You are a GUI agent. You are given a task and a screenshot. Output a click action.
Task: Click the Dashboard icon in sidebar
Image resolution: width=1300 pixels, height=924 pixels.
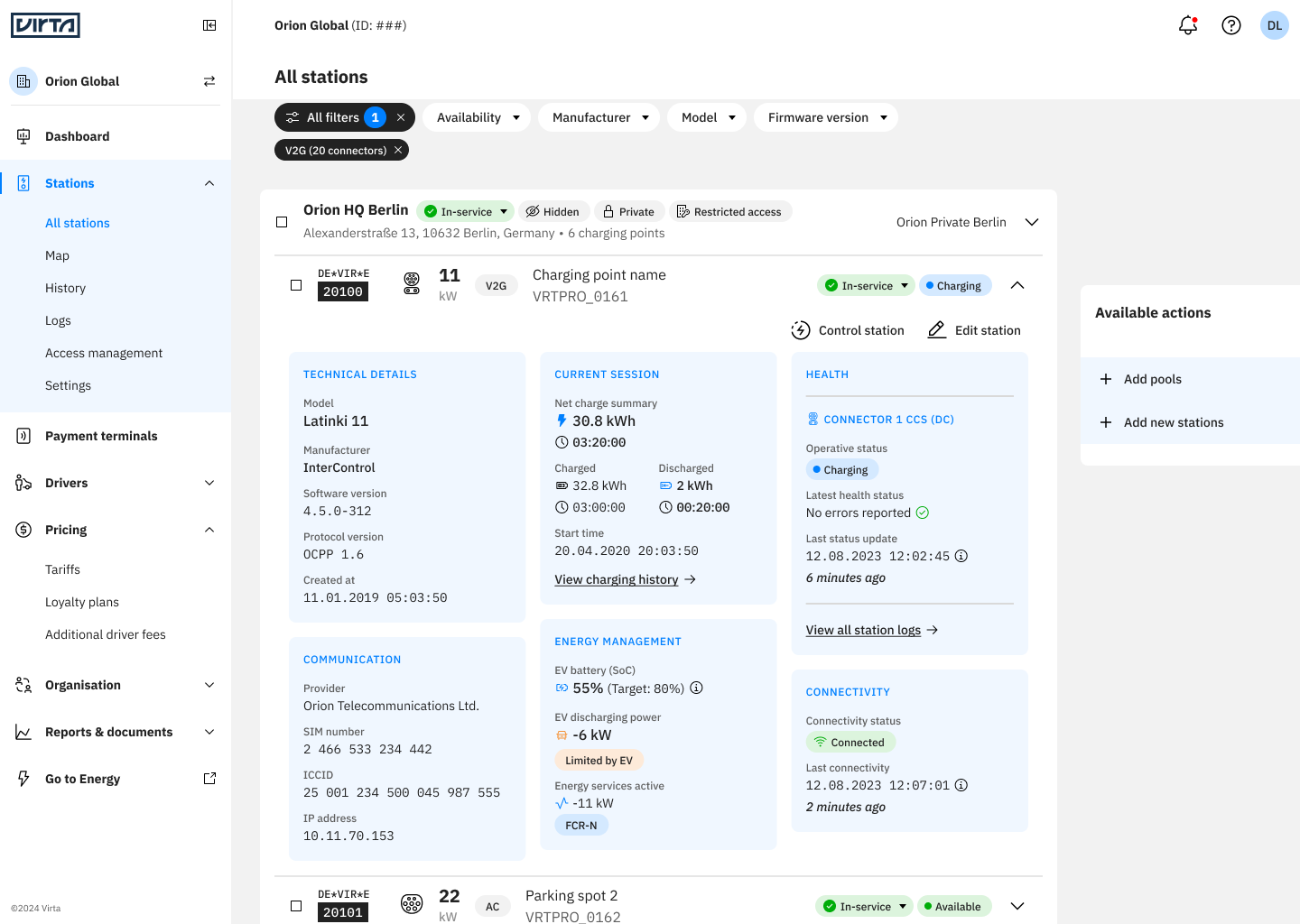[x=23, y=136]
